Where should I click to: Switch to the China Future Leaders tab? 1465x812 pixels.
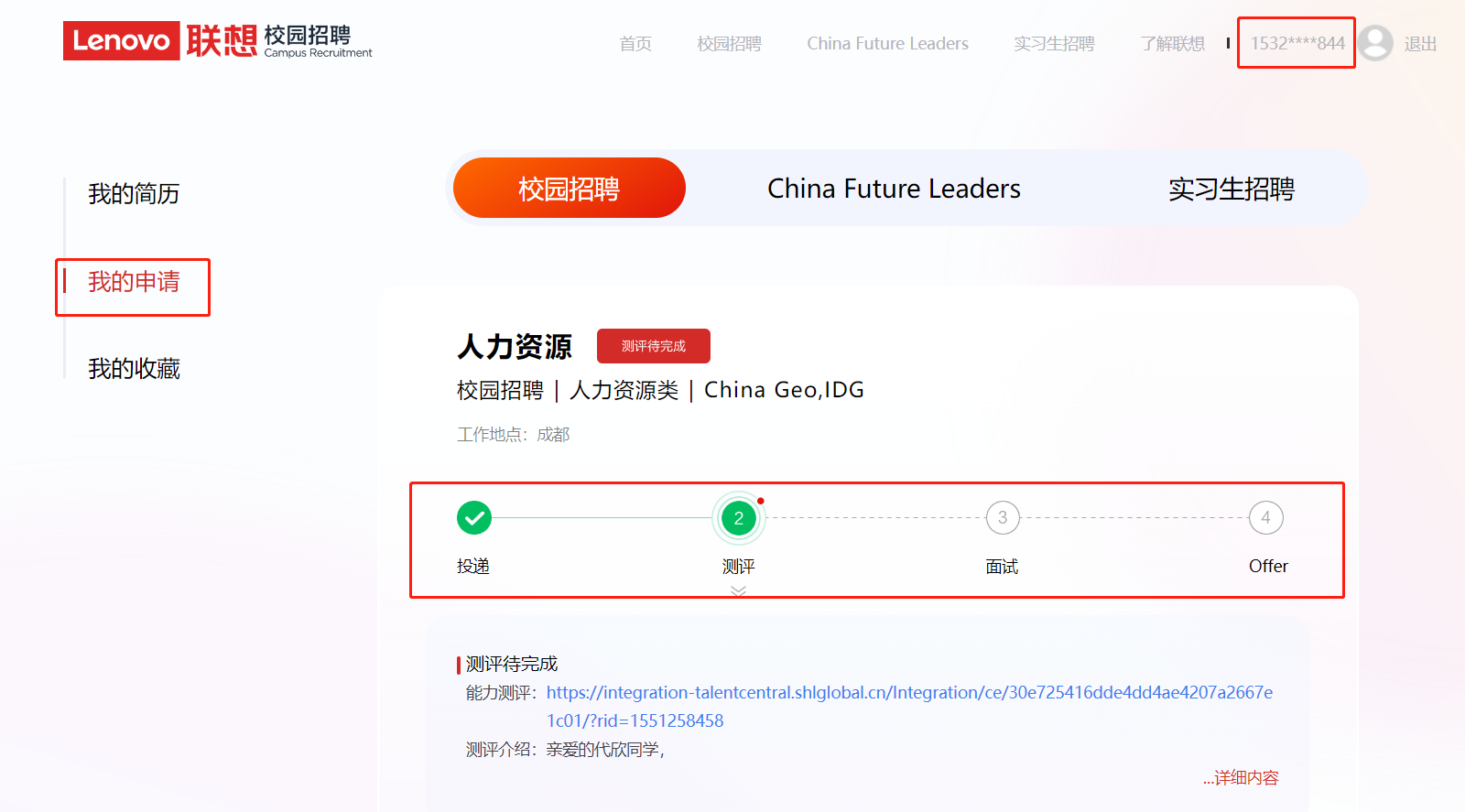[x=894, y=189]
